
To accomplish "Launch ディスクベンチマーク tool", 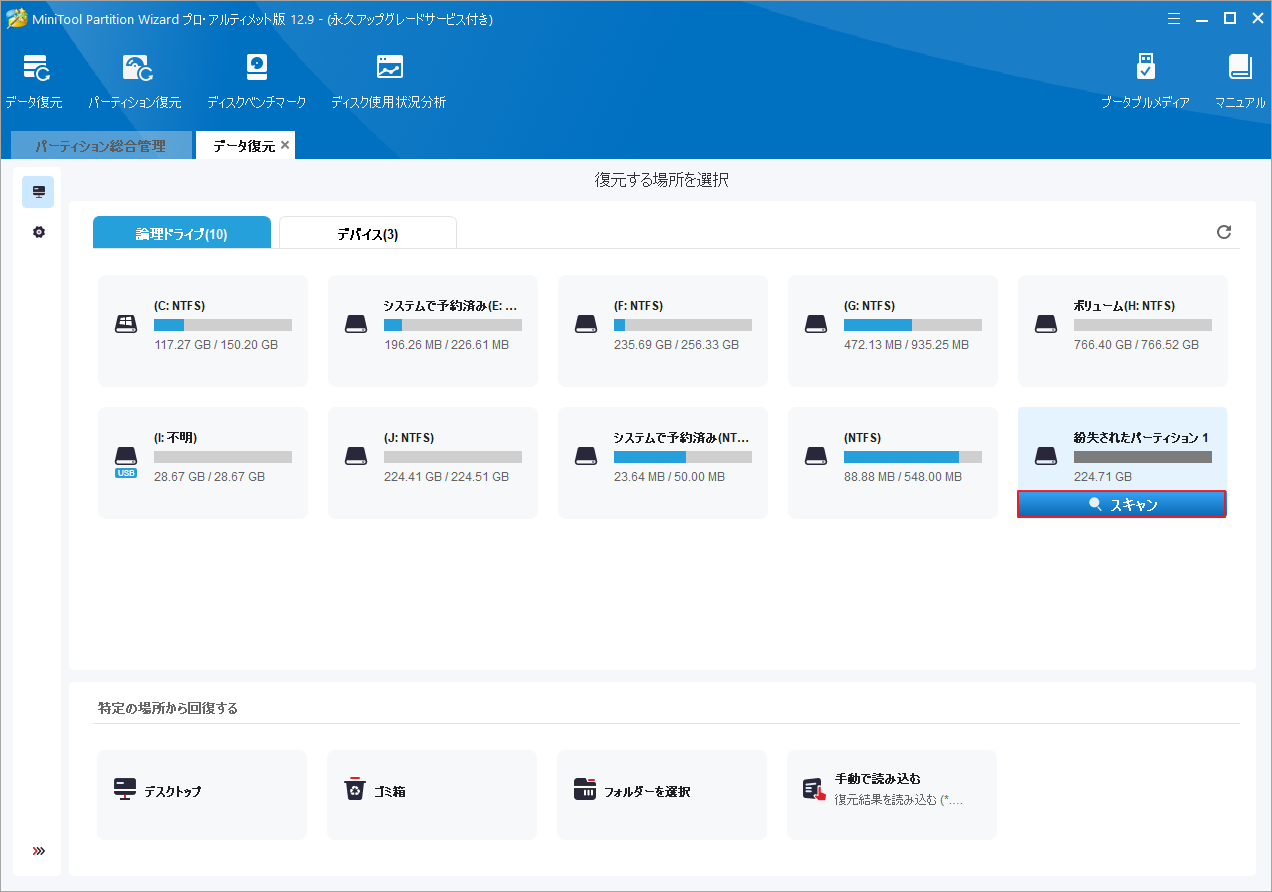I will pyautogui.click(x=256, y=68).
